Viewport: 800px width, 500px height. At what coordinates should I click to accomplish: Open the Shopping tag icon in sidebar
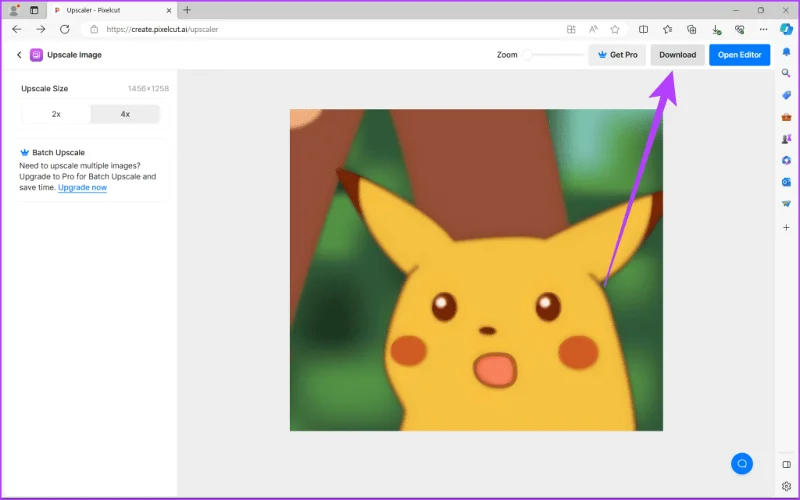point(786,95)
